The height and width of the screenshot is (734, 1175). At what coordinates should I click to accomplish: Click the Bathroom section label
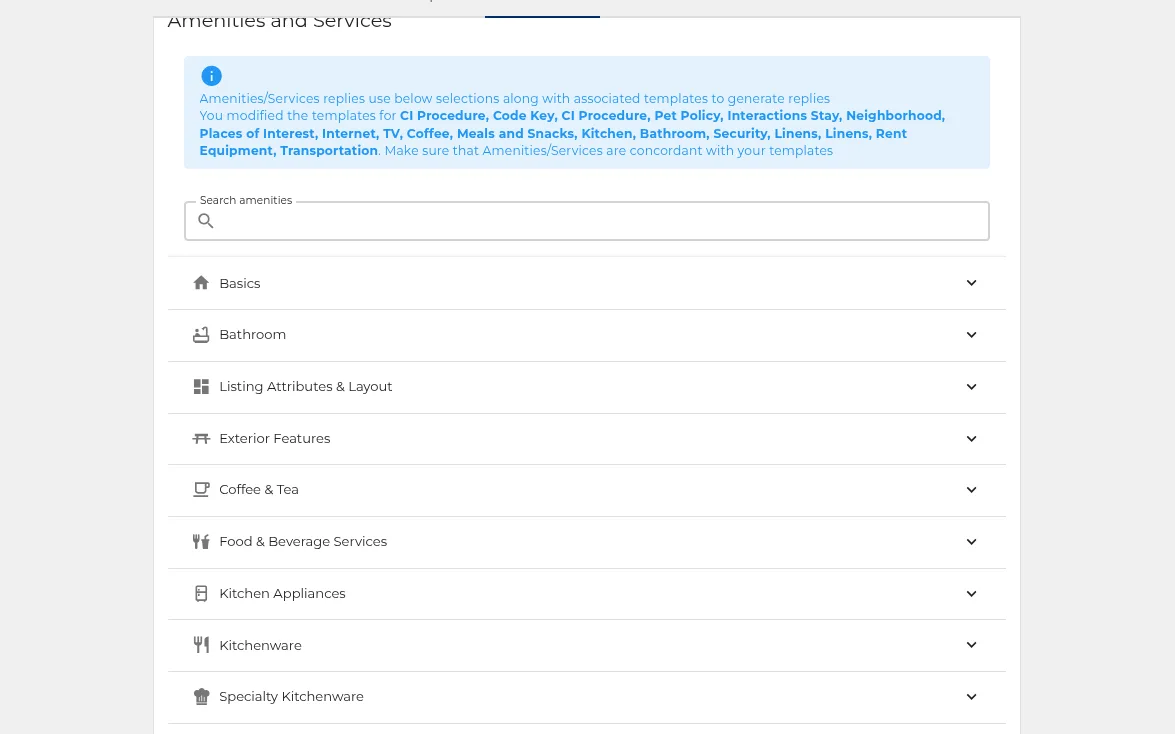(253, 334)
